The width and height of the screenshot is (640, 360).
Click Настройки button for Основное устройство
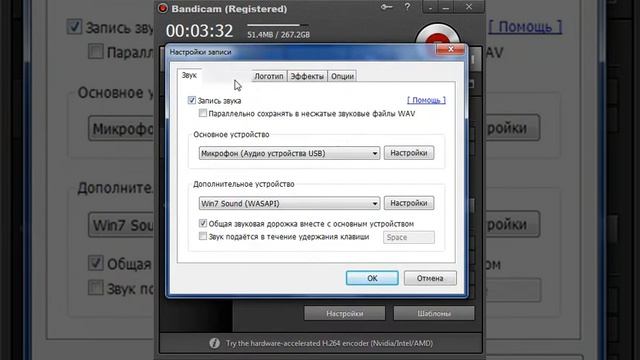tap(409, 153)
